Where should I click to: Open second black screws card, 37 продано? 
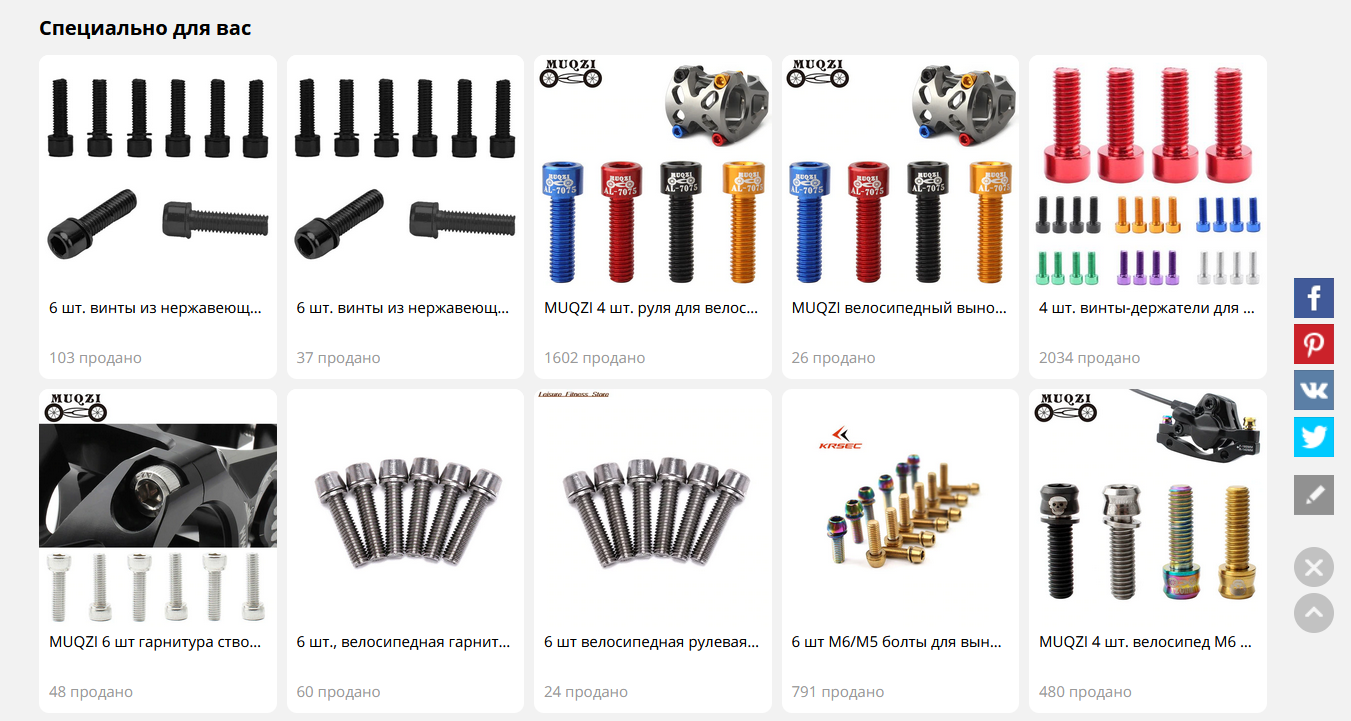[x=405, y=217]
